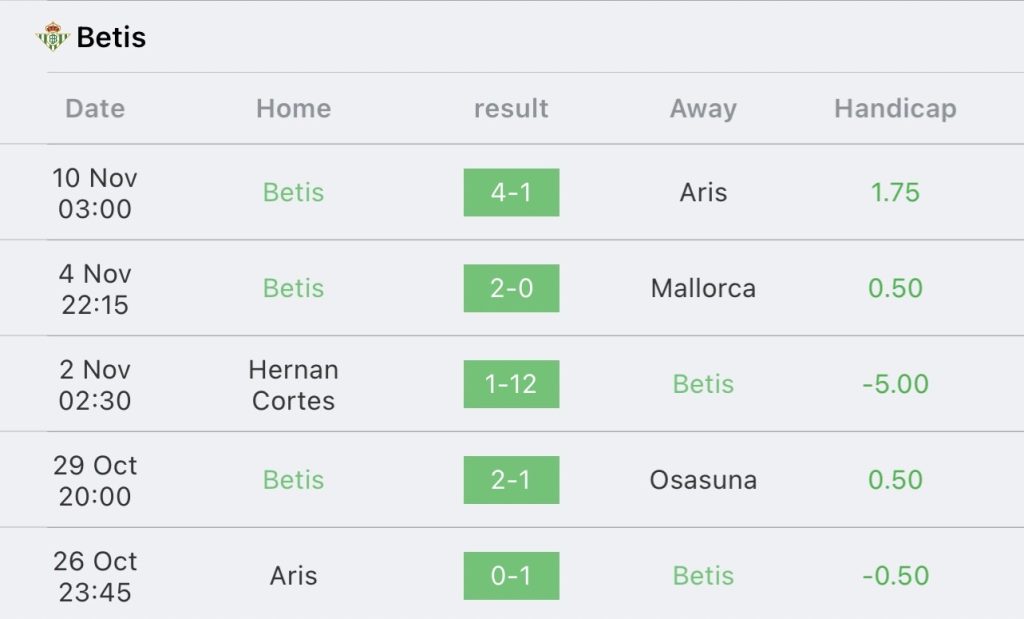The height and width of the screenshot is (619, 1024).
Task: Open the 1-12 result badge
Action: (x=511, y=384)
